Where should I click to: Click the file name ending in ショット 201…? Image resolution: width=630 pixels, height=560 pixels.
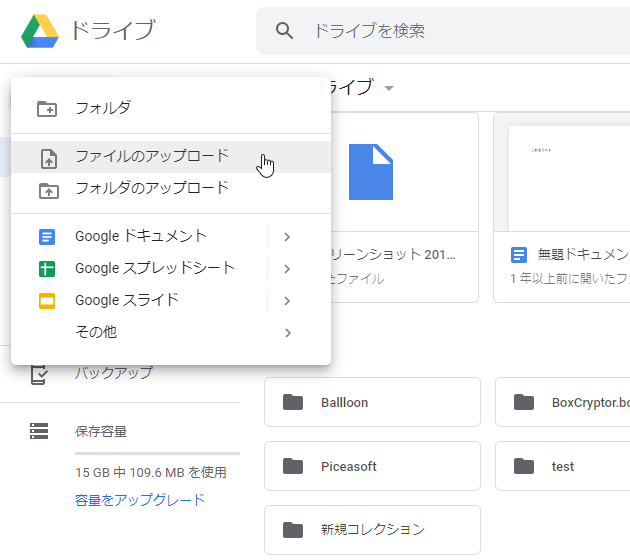point(393,254)
